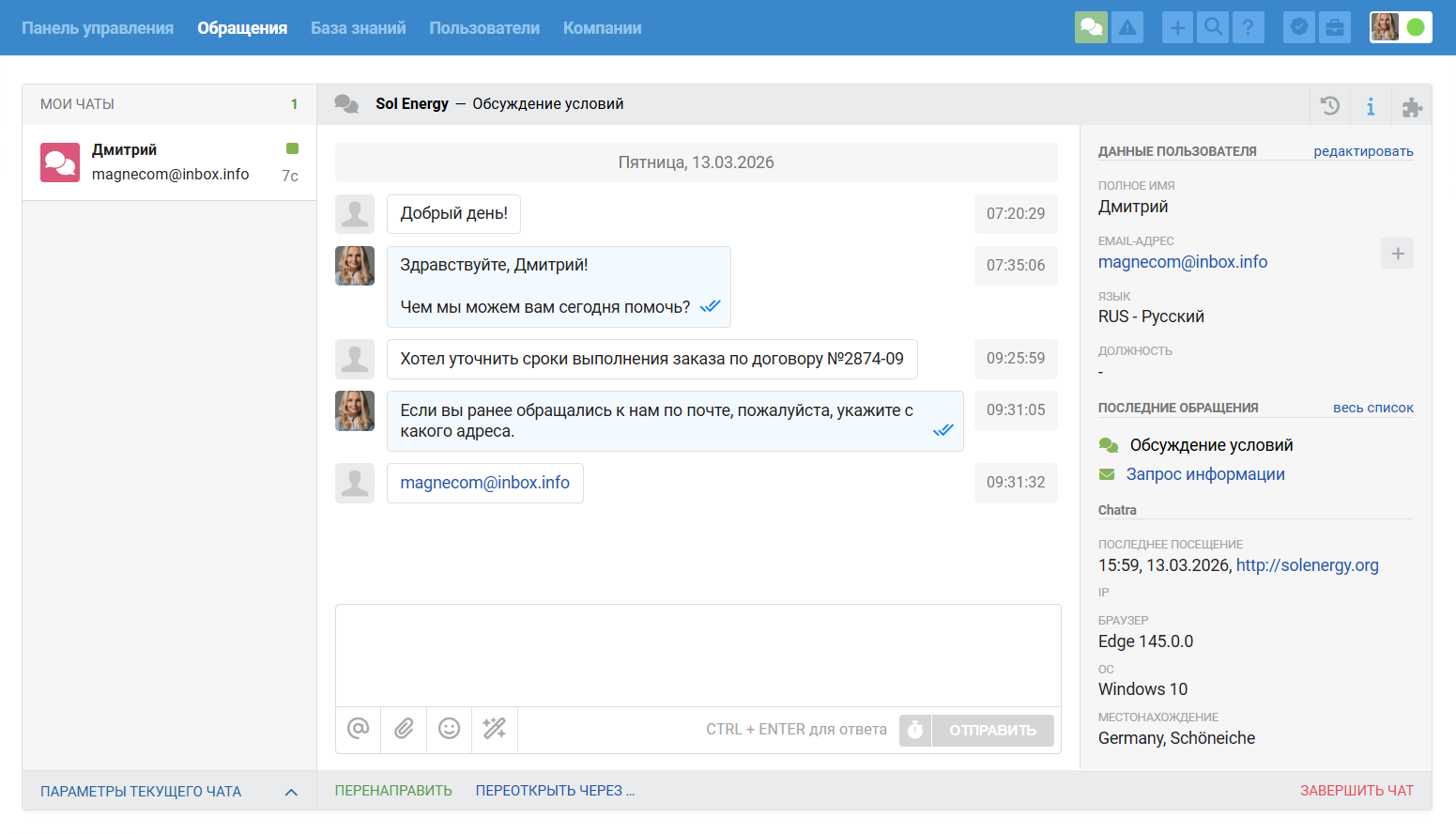The height and width of the screenshot is (834, 1456).
Task: Click the blue checkmark badge icon
Action: point(1299,27)
